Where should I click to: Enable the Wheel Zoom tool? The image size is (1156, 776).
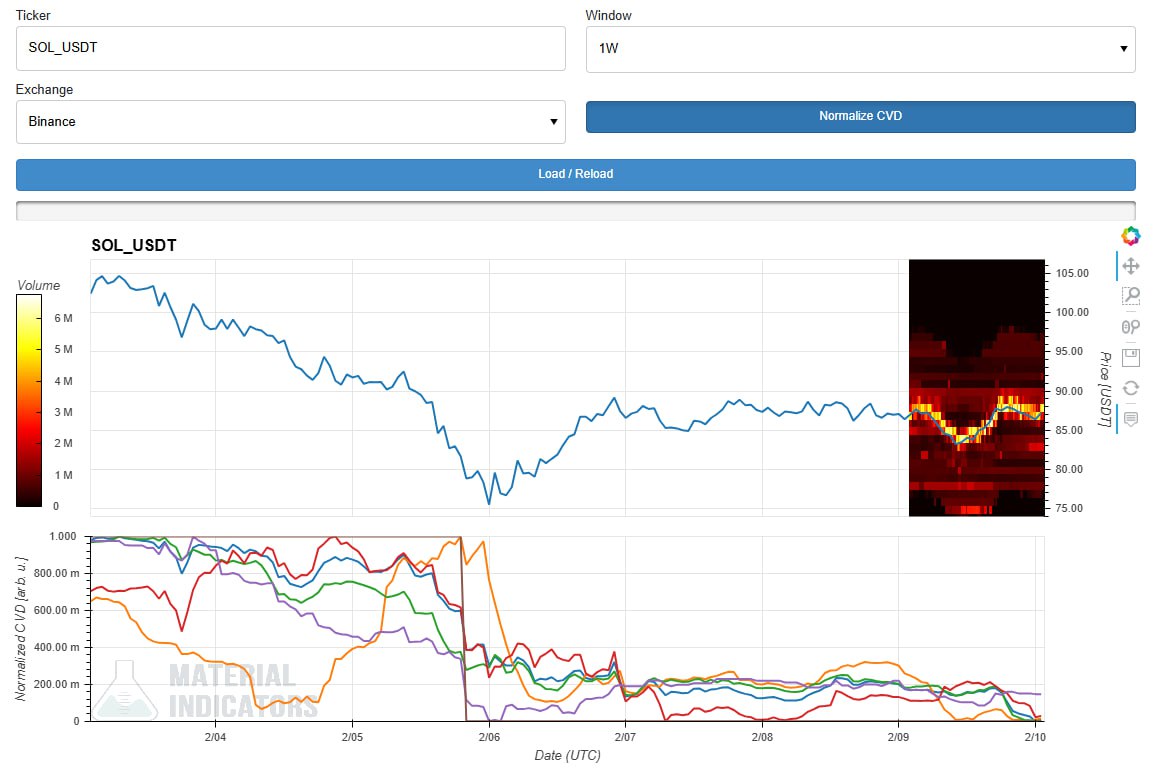tap(1130, 327)
